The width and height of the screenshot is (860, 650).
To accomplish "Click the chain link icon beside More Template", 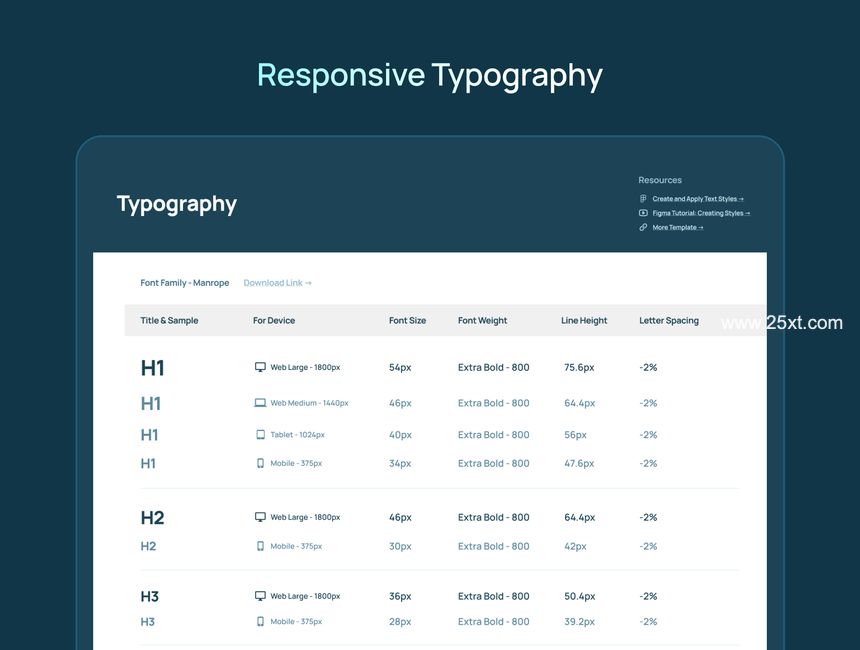I will [x=643, y=227].
